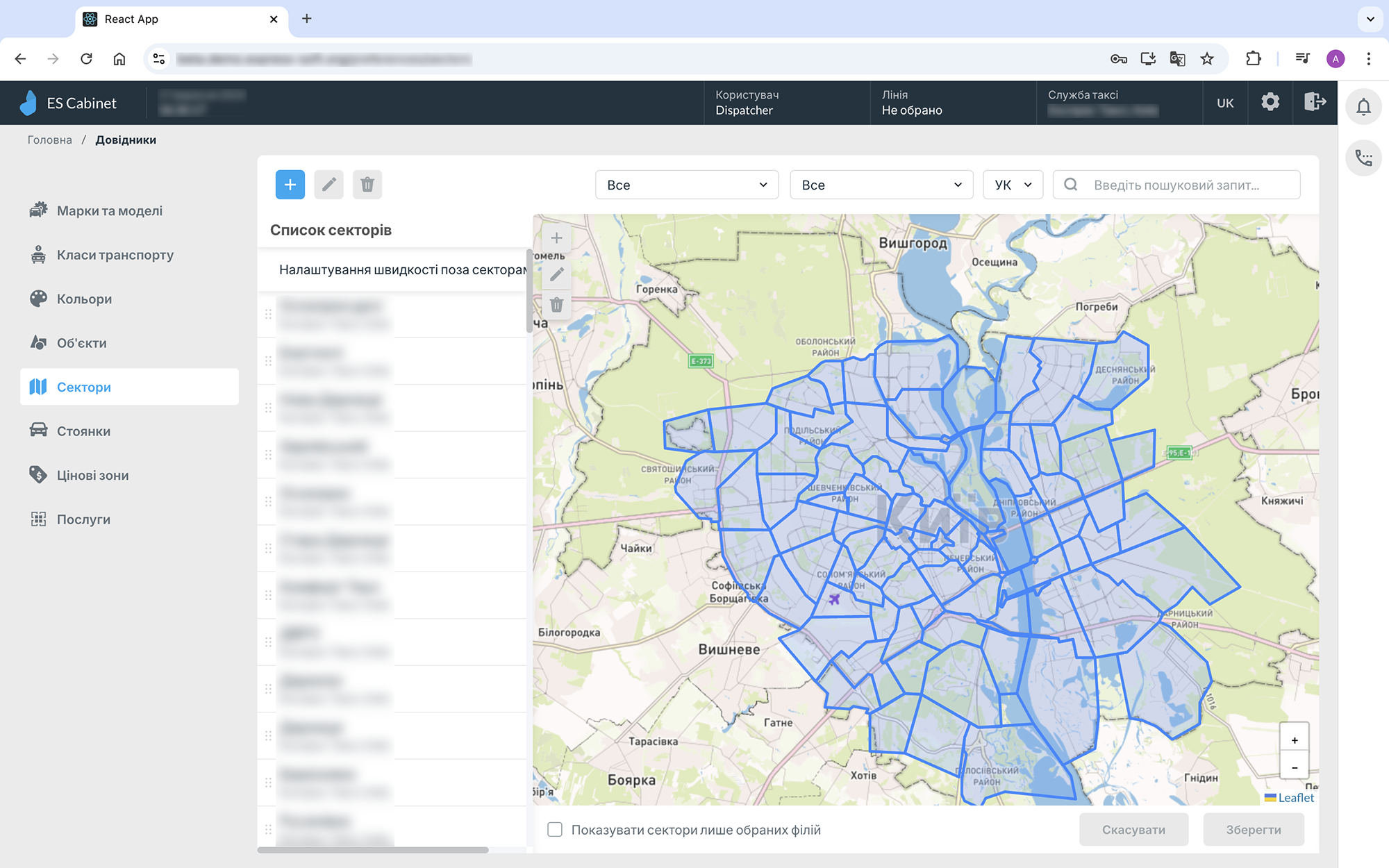
Task: Open Chrome three-dot menu
Action: point(1369,59)
